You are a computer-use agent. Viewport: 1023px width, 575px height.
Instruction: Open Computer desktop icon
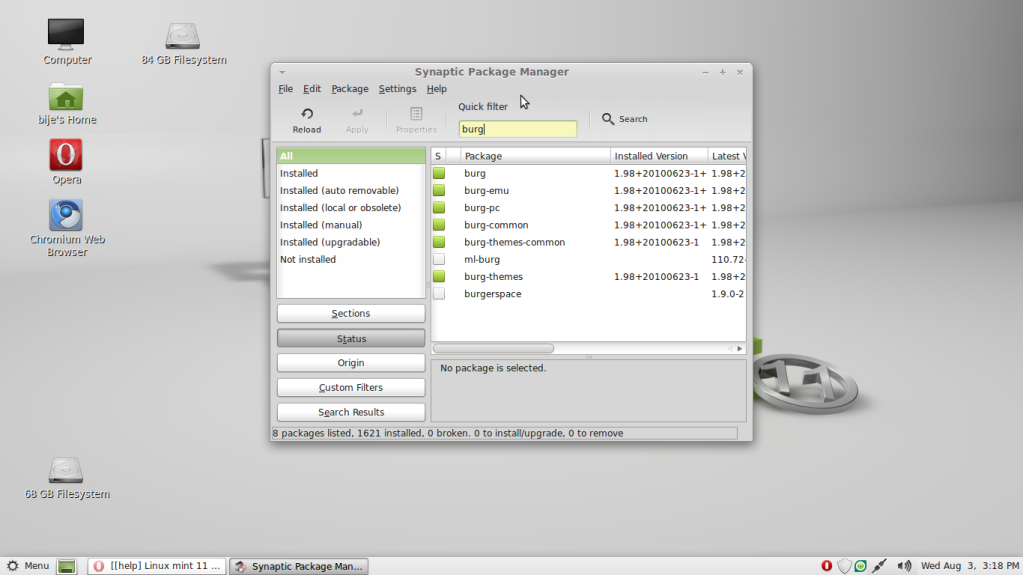click(x=66, y=35)
